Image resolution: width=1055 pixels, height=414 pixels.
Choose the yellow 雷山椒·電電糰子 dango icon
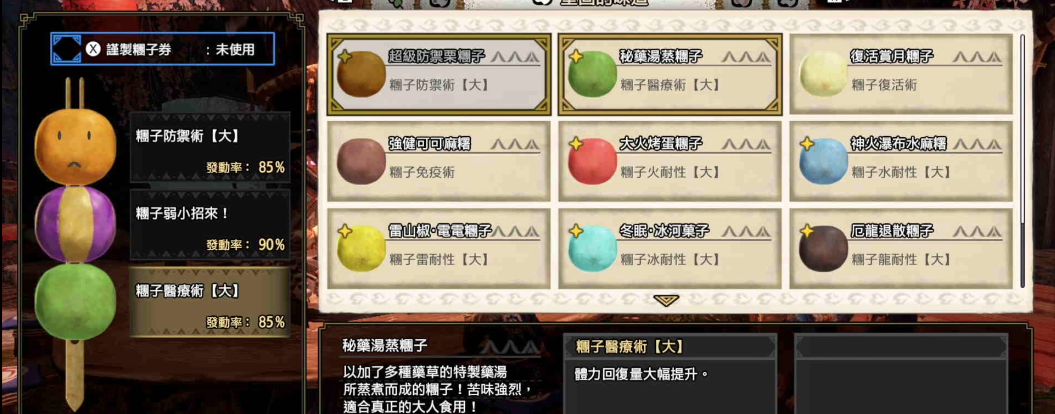click(361, 248)
